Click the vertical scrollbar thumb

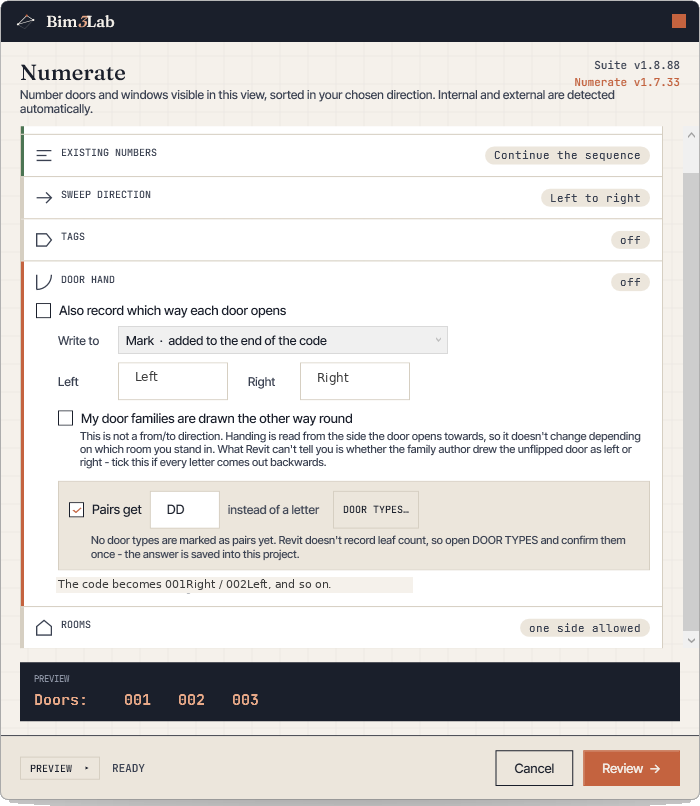pos(691,402)
